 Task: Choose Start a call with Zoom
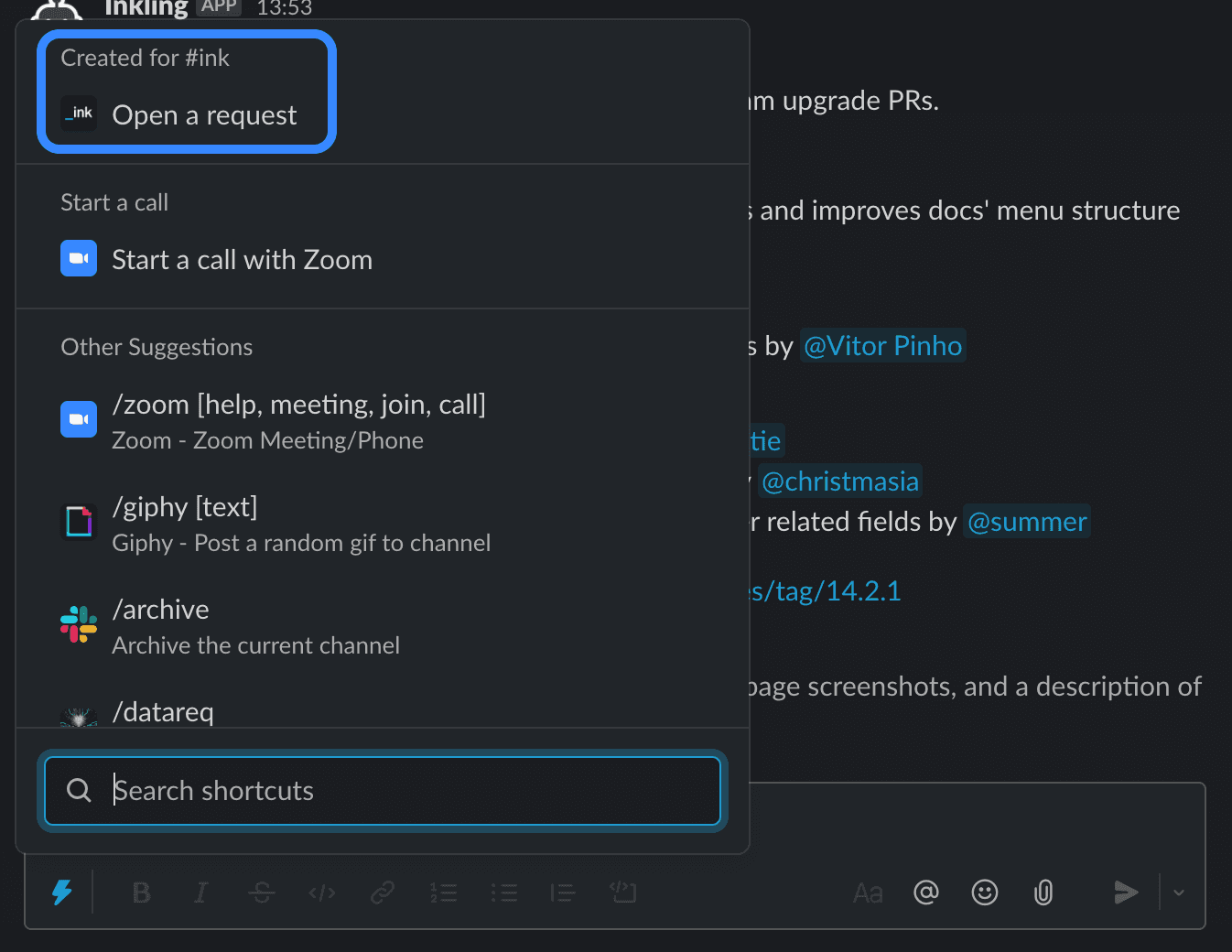[242, 260]
